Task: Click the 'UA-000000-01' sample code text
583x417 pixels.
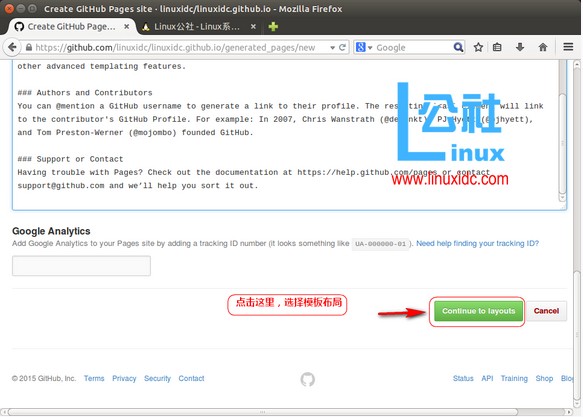Action: point(380,244)
